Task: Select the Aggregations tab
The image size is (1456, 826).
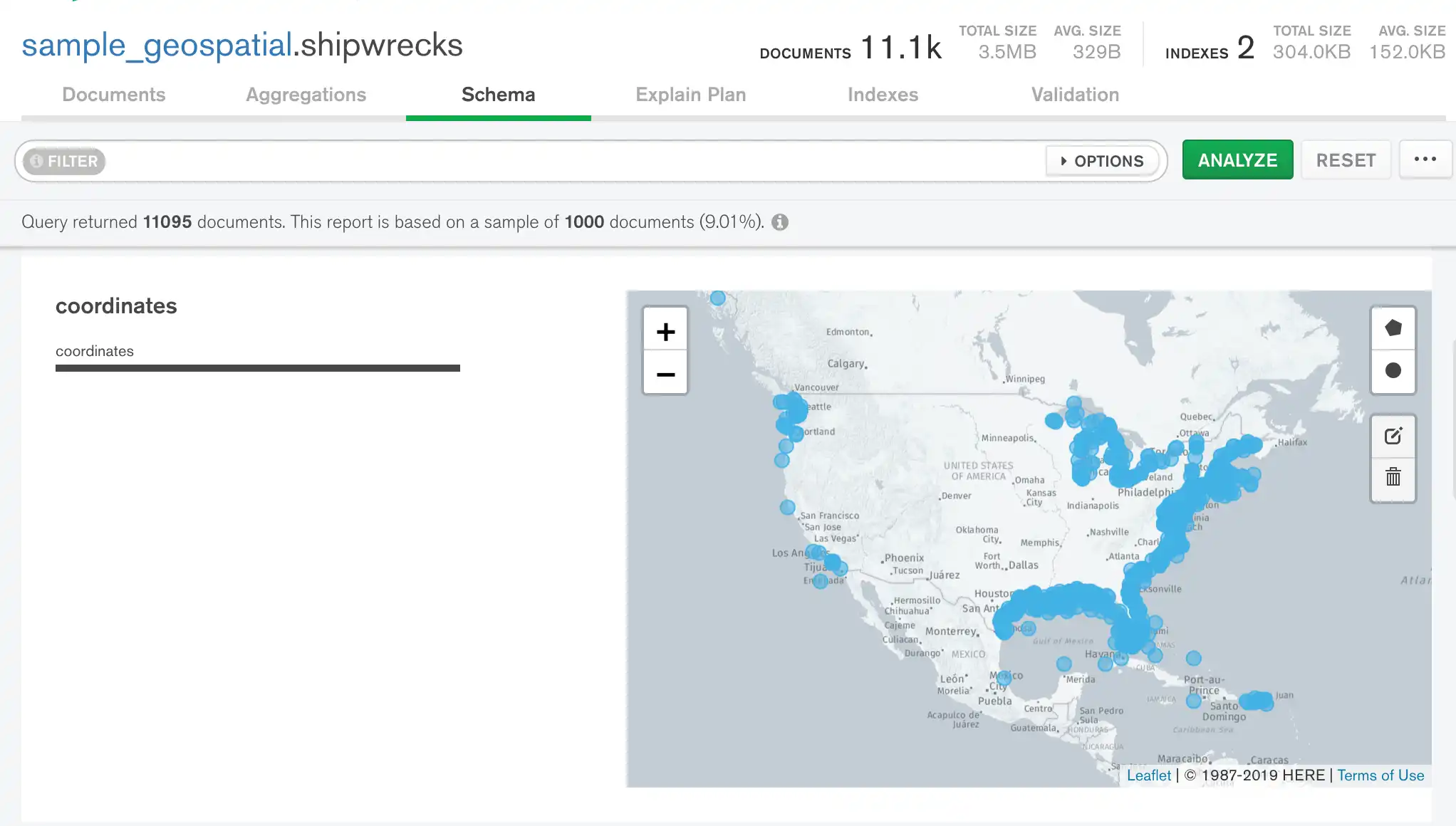Action: click(x=306, y=94)
